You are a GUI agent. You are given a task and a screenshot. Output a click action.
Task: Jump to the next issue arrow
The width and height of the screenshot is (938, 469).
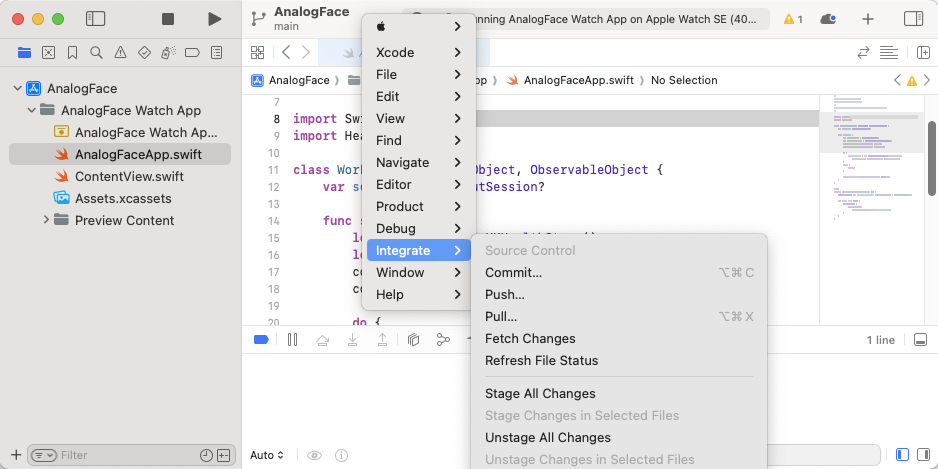927,80
